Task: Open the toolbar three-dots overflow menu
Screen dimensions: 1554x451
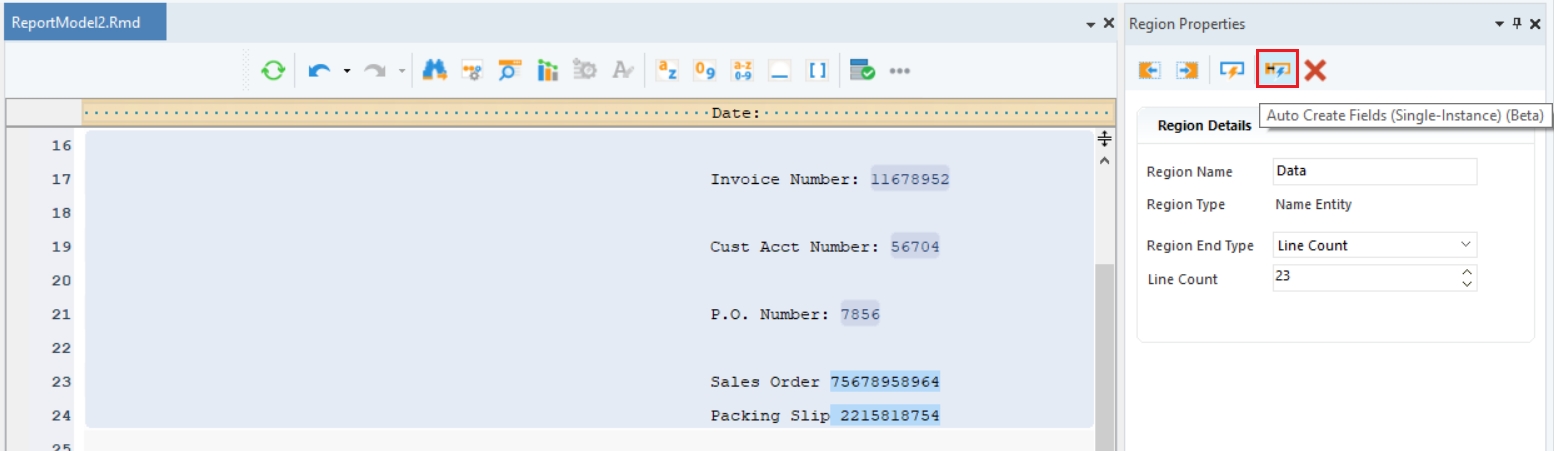Action: (x=899, y=71)
